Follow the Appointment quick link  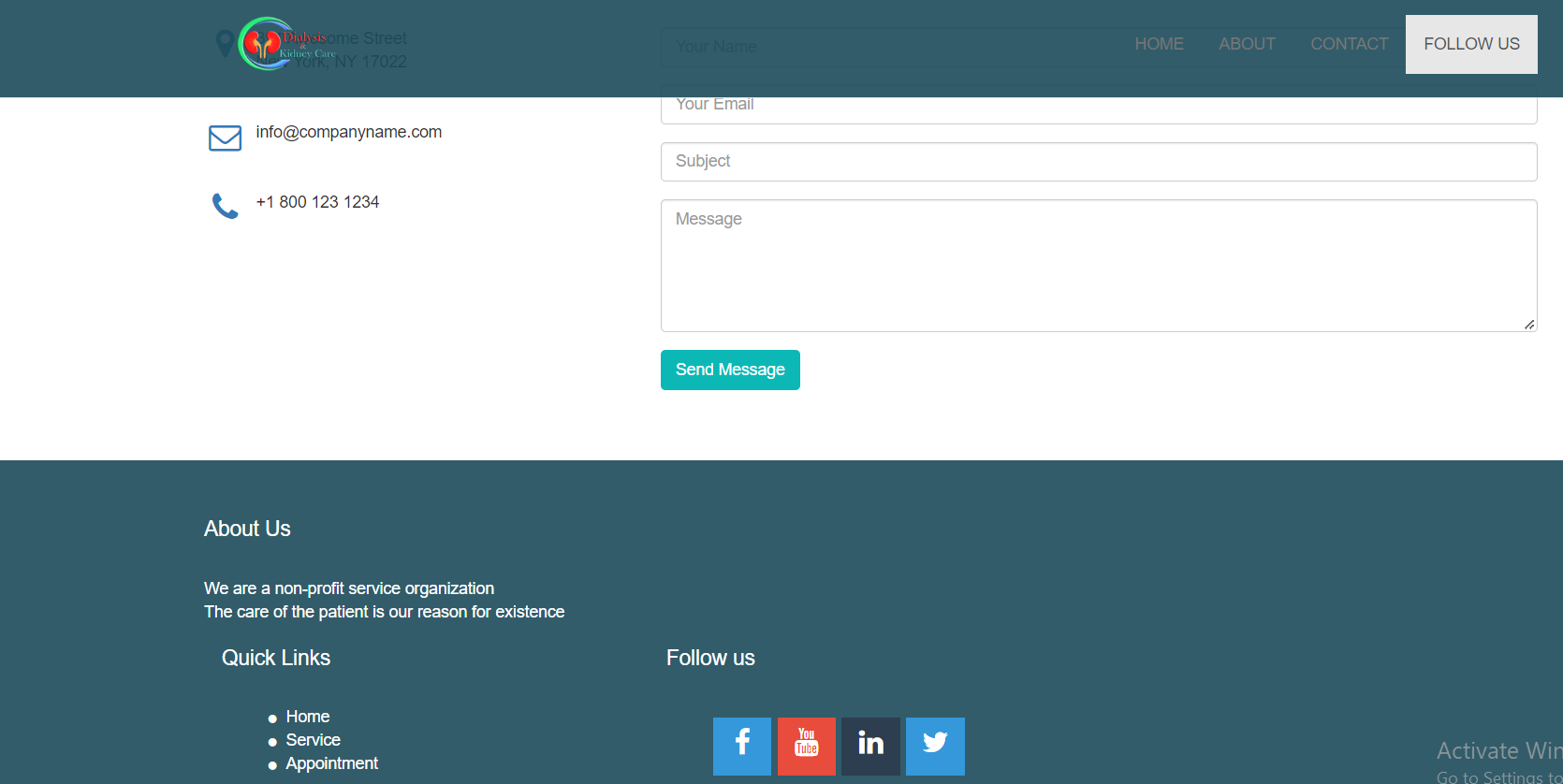pos(332,763)
